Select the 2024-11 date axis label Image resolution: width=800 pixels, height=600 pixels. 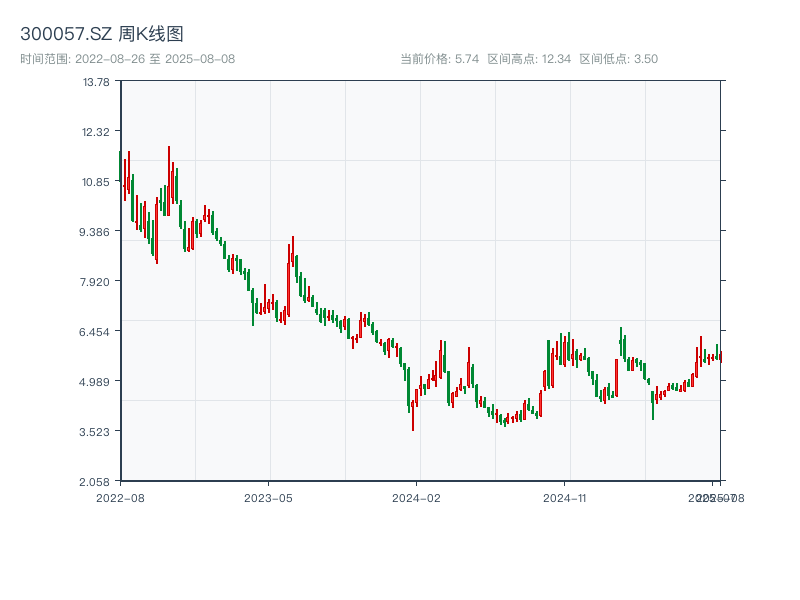click(x=566, y=497)
